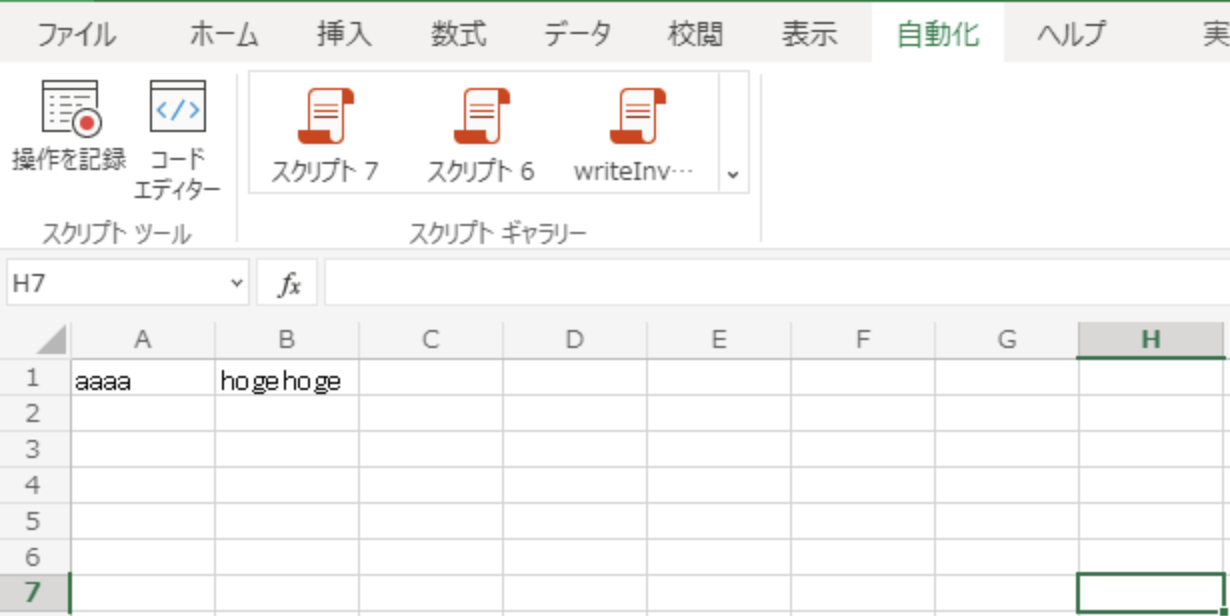The height and width of the screenshot is (616, 1230).
Task: Run the スクリプト 6 script
Action: pos(478,130)
